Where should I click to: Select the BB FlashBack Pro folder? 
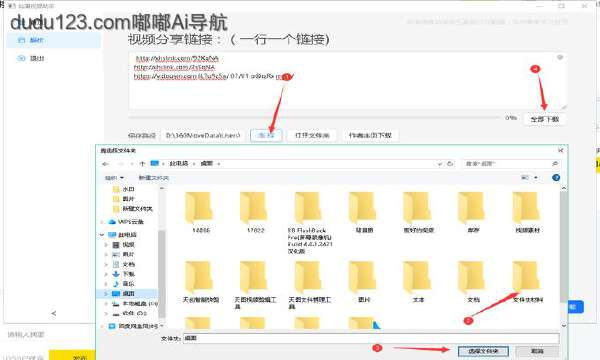310,222
